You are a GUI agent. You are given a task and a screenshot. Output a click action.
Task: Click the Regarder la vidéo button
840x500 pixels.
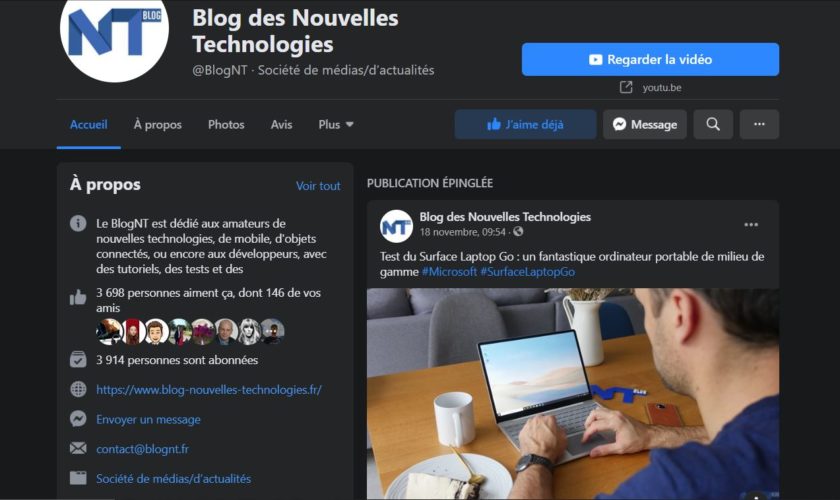click(650, 59)
